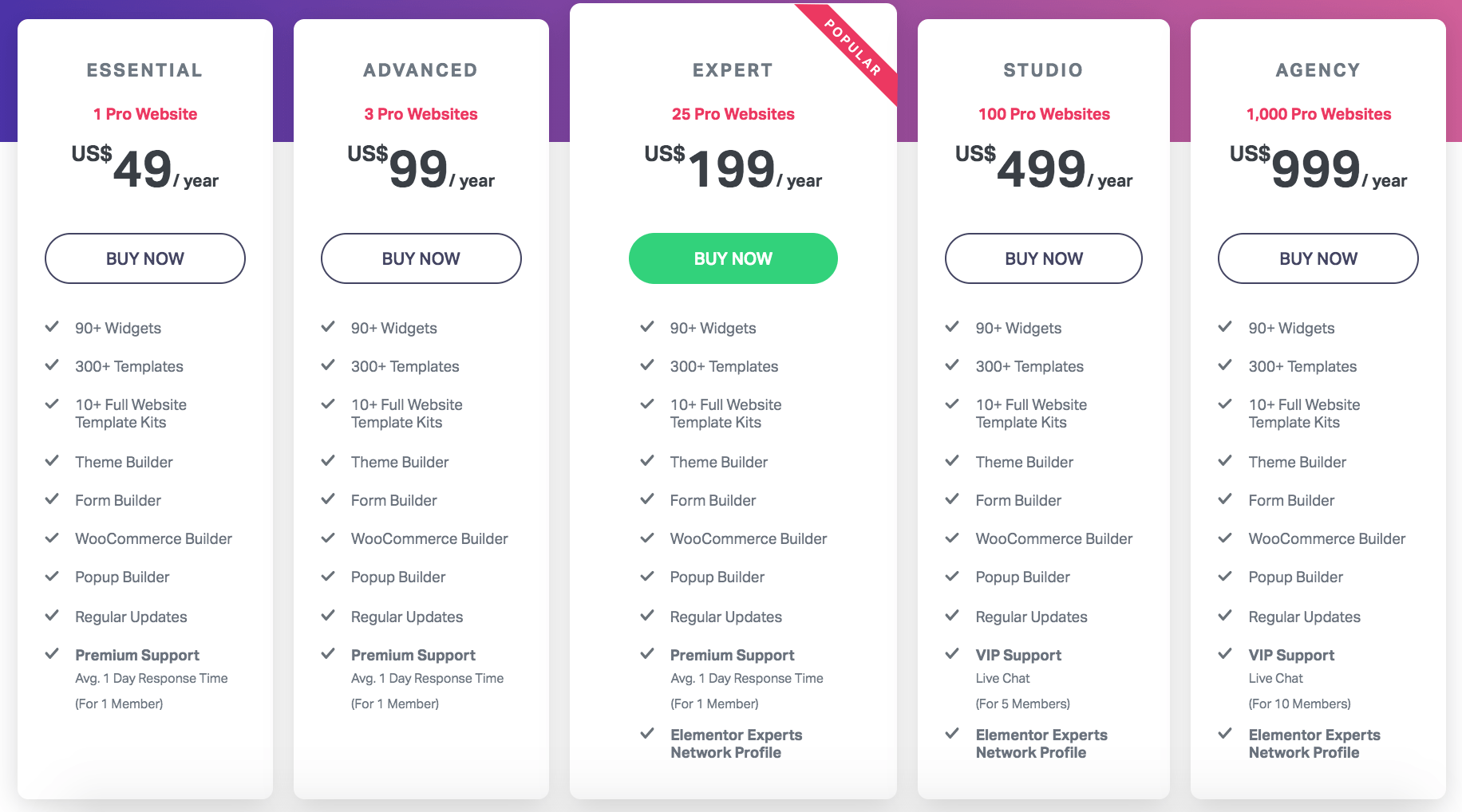Click Studio's Elementor Experts Network Profile text
Screen dimensions: 1462x812
coord(1041,743)
